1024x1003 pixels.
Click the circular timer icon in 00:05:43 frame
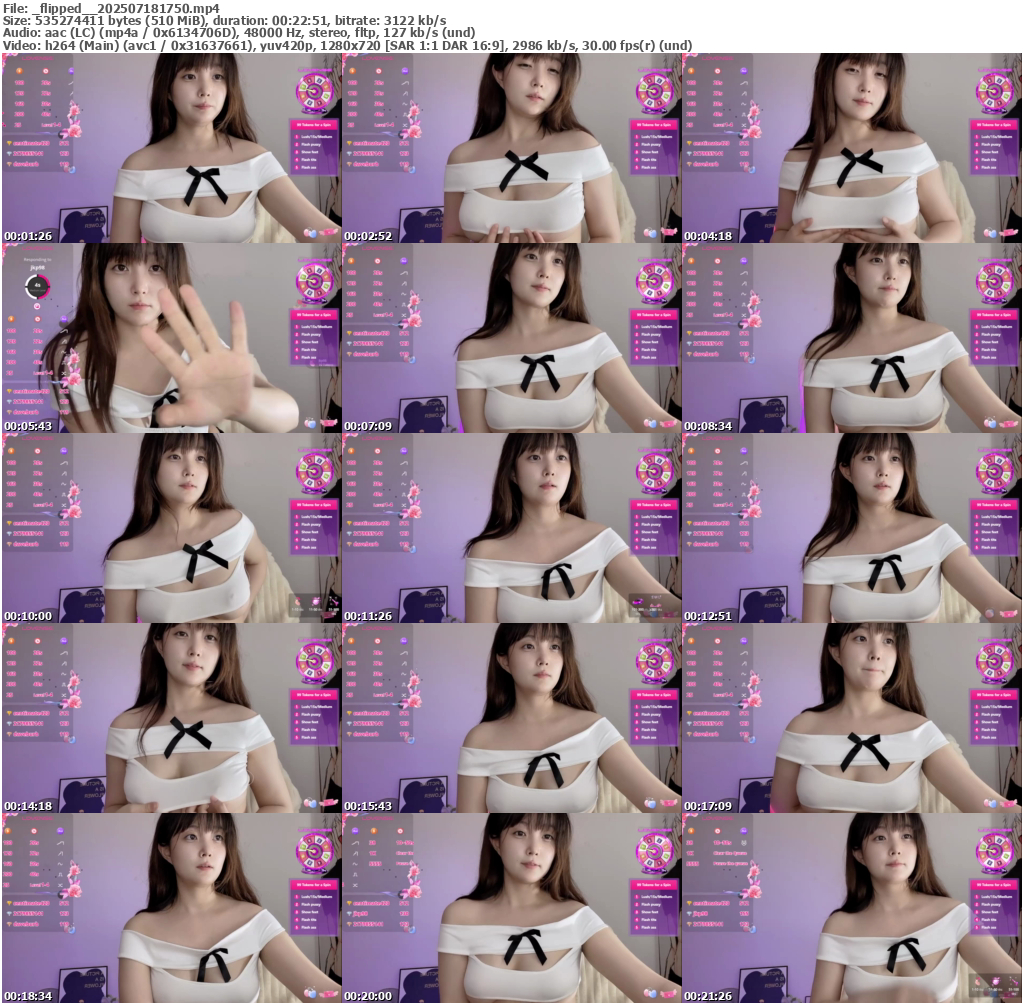tap(38, 287)
